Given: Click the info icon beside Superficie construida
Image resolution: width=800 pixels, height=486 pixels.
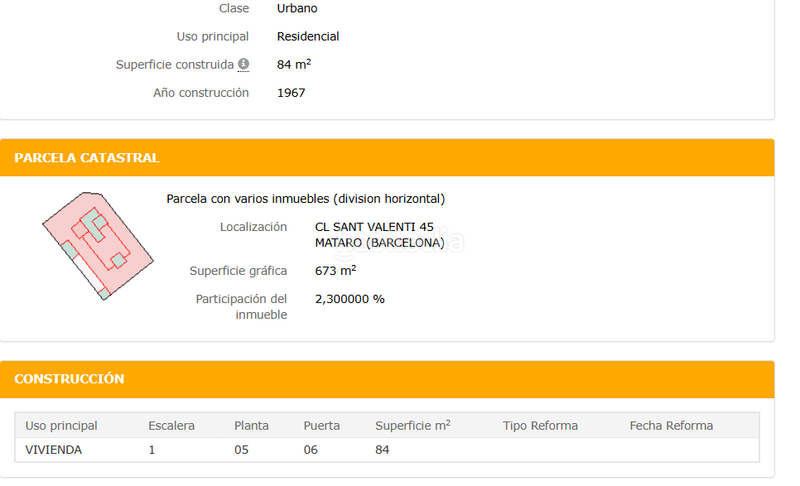Looking at the screenshot, I should click(243, 65).
